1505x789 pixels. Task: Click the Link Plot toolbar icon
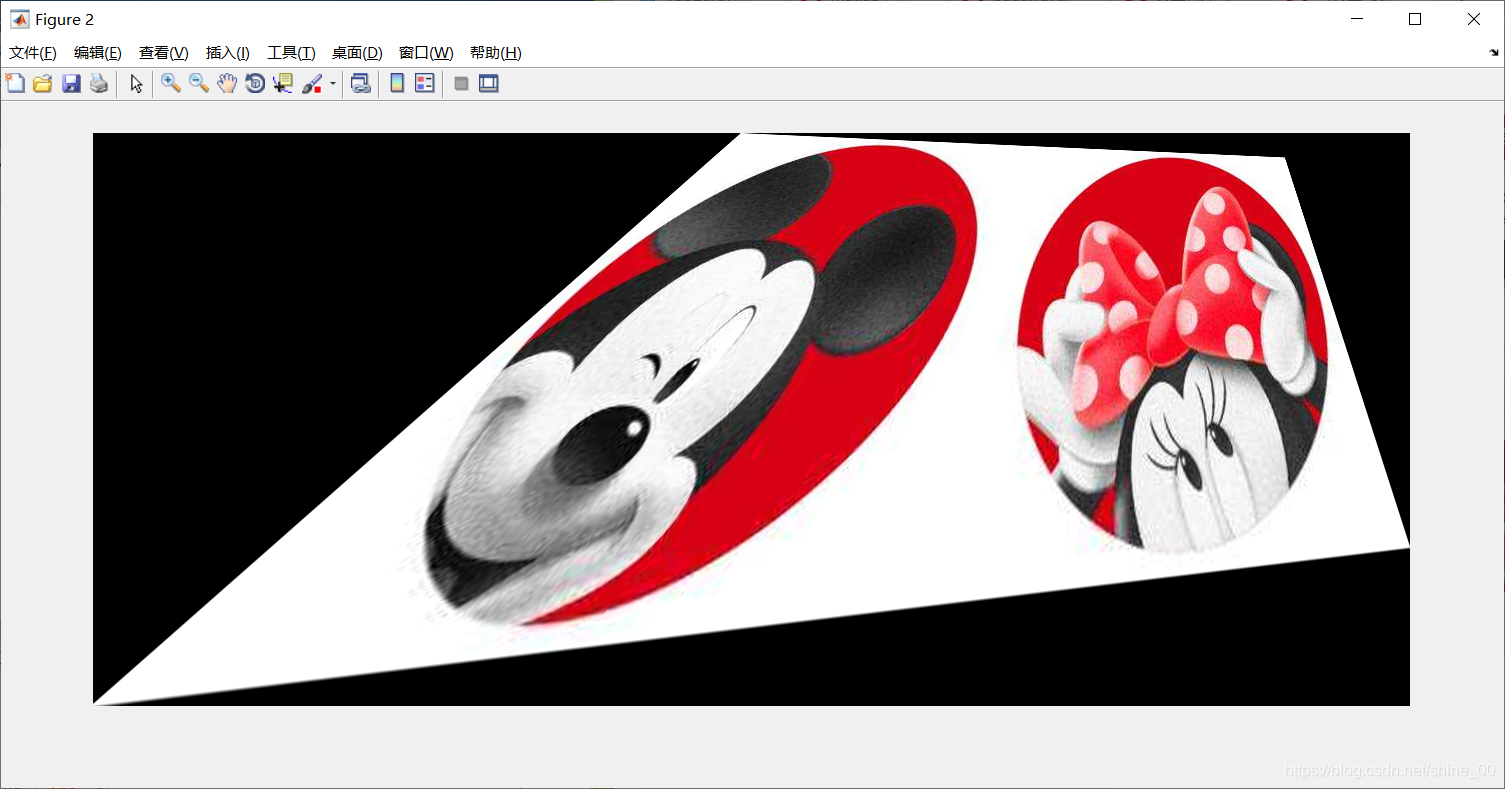pos(361,84)
